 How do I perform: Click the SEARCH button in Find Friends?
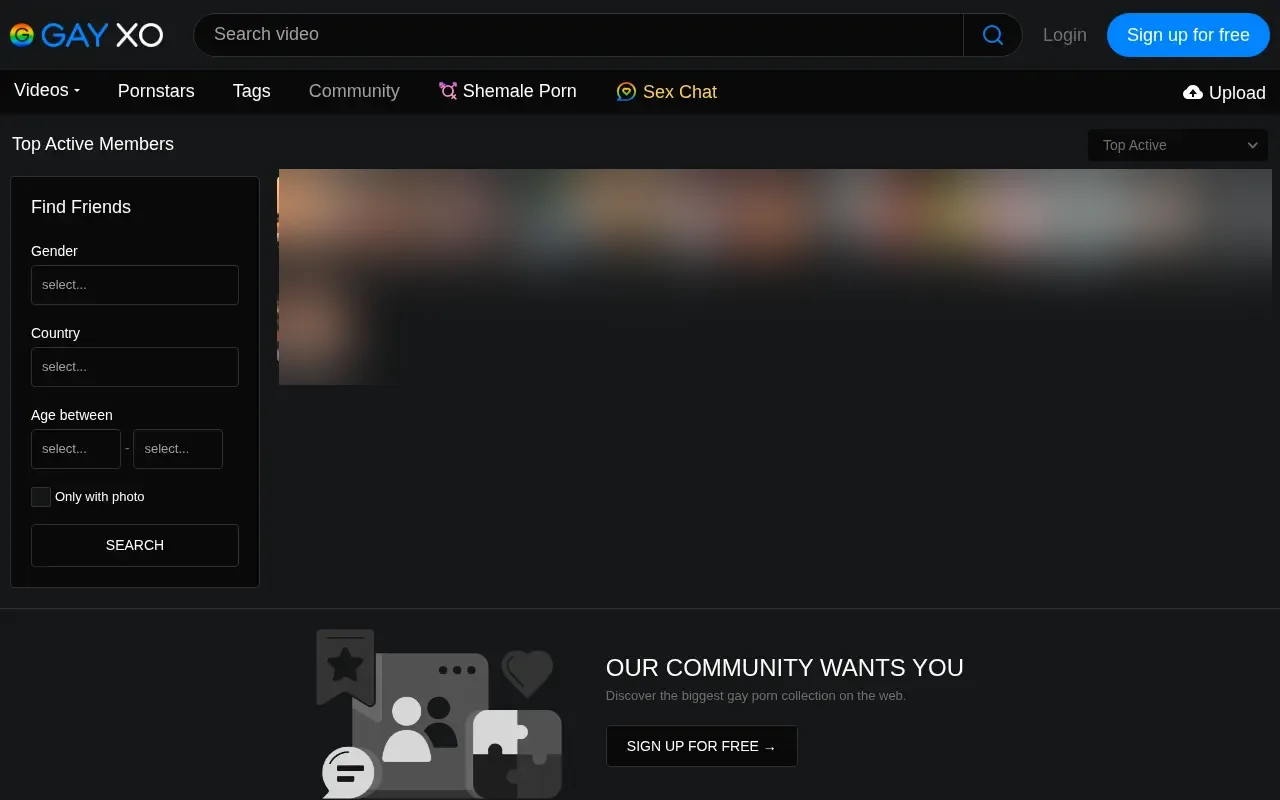click(x=135, y=545)
